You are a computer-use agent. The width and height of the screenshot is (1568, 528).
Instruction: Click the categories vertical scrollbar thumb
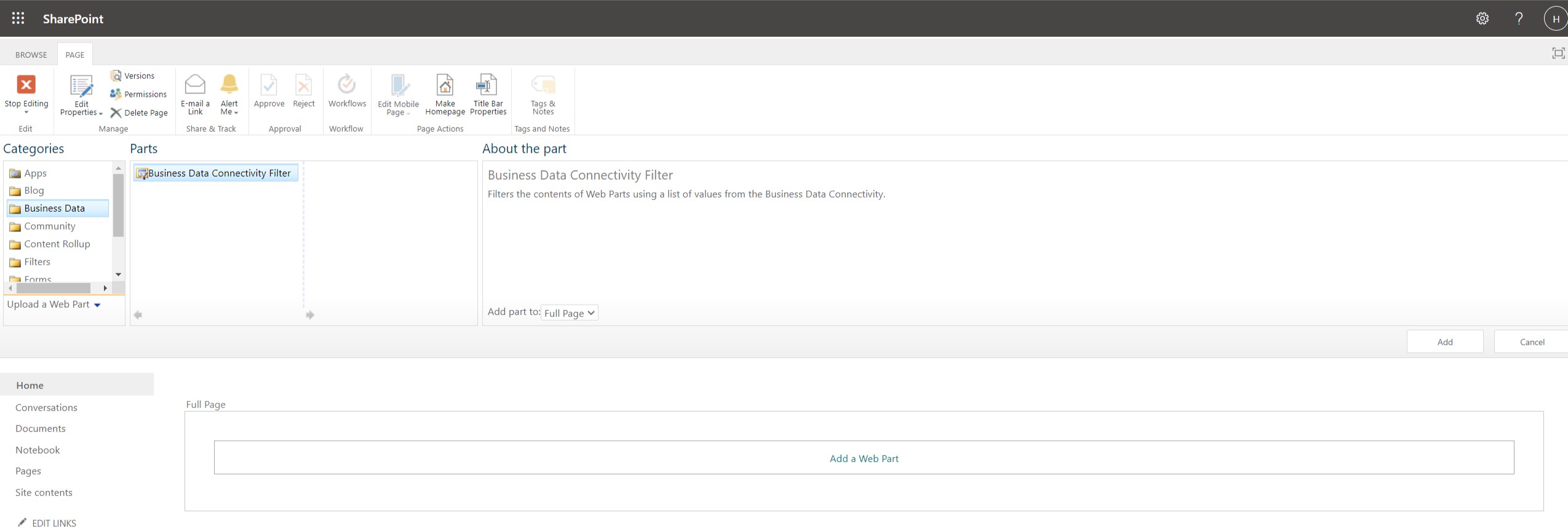[x=119, y=205]
